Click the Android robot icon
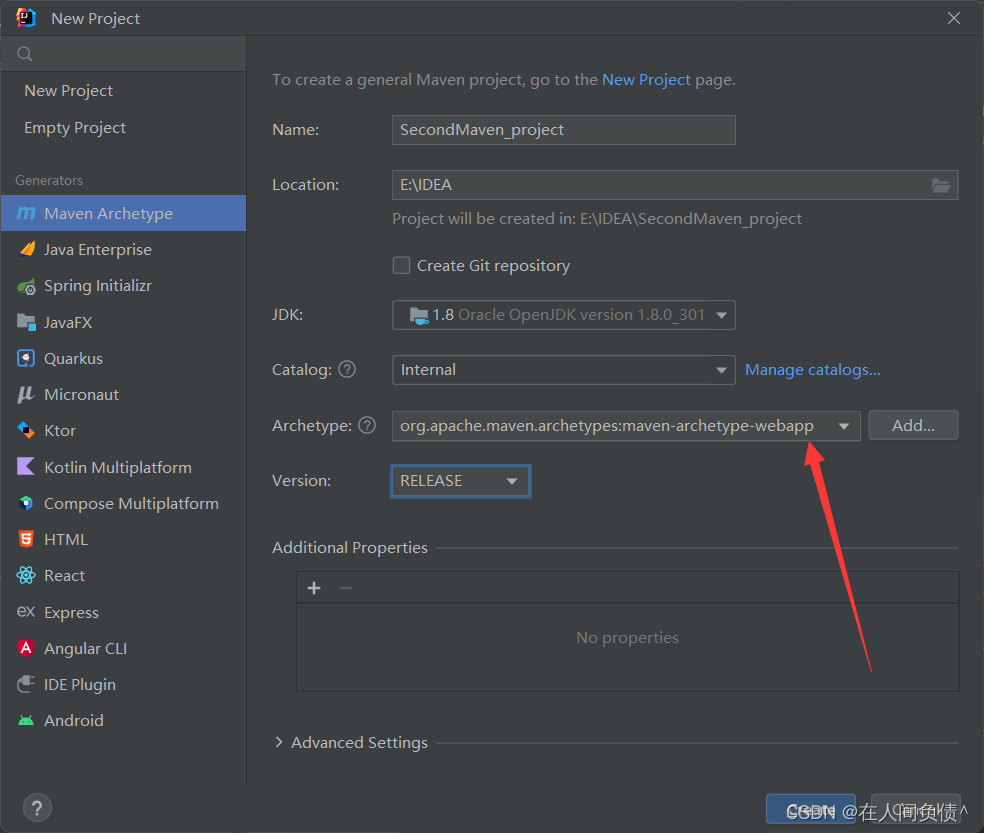 (x=26, y=721)
